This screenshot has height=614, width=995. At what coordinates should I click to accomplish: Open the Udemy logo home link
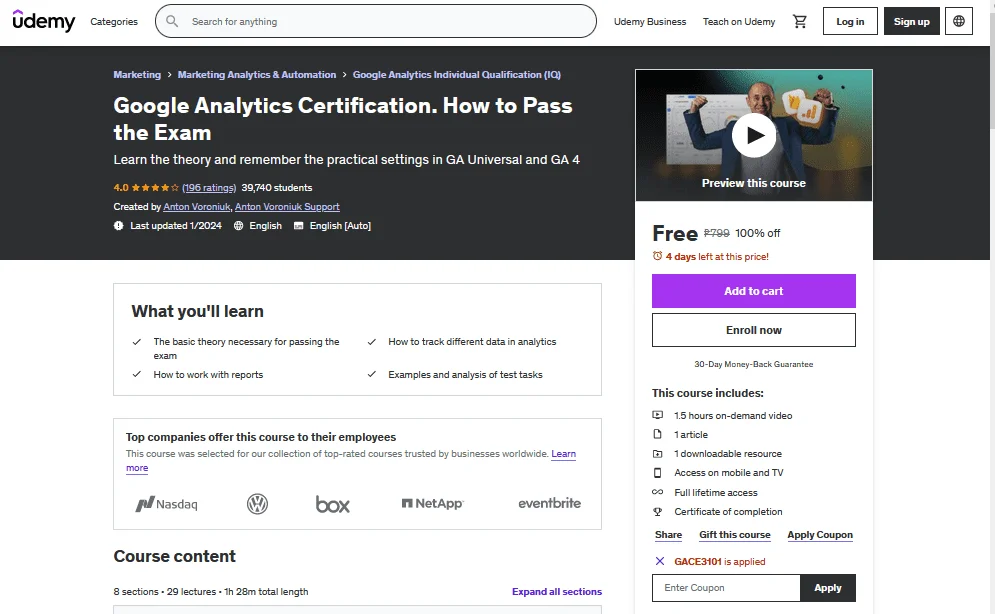(43, 21)
